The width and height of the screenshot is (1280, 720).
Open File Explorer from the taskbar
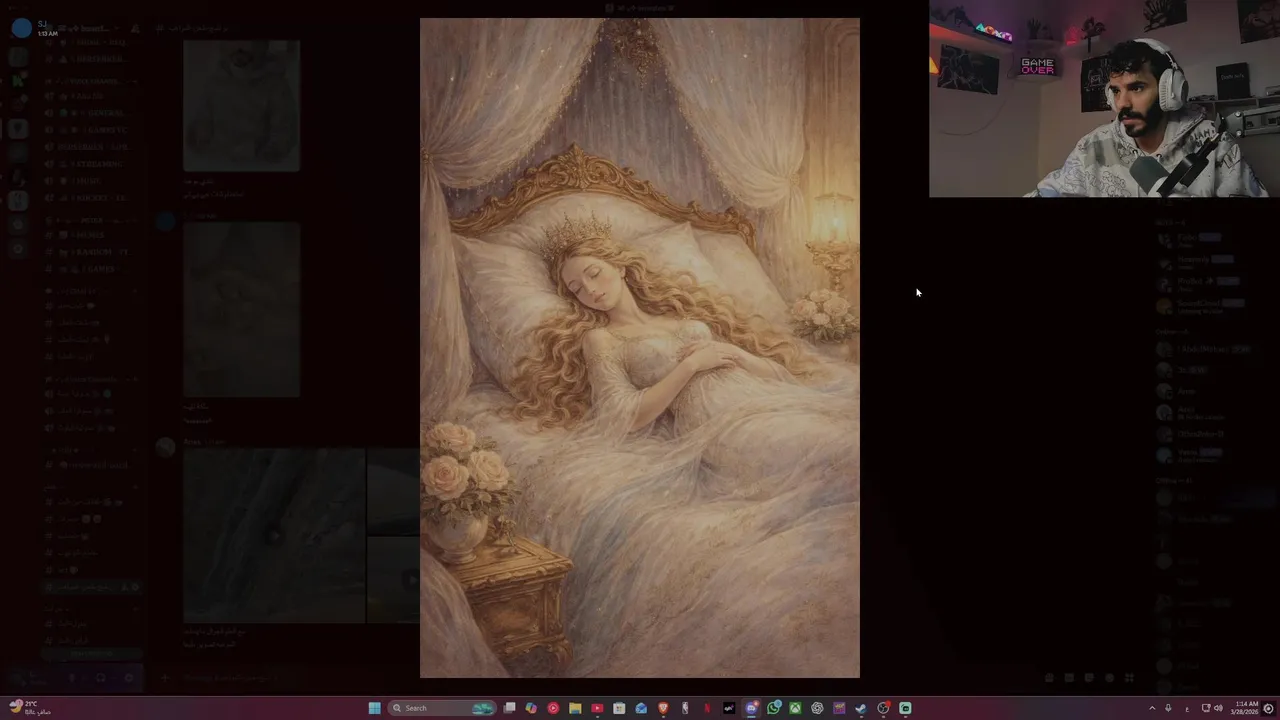(575, 708)
